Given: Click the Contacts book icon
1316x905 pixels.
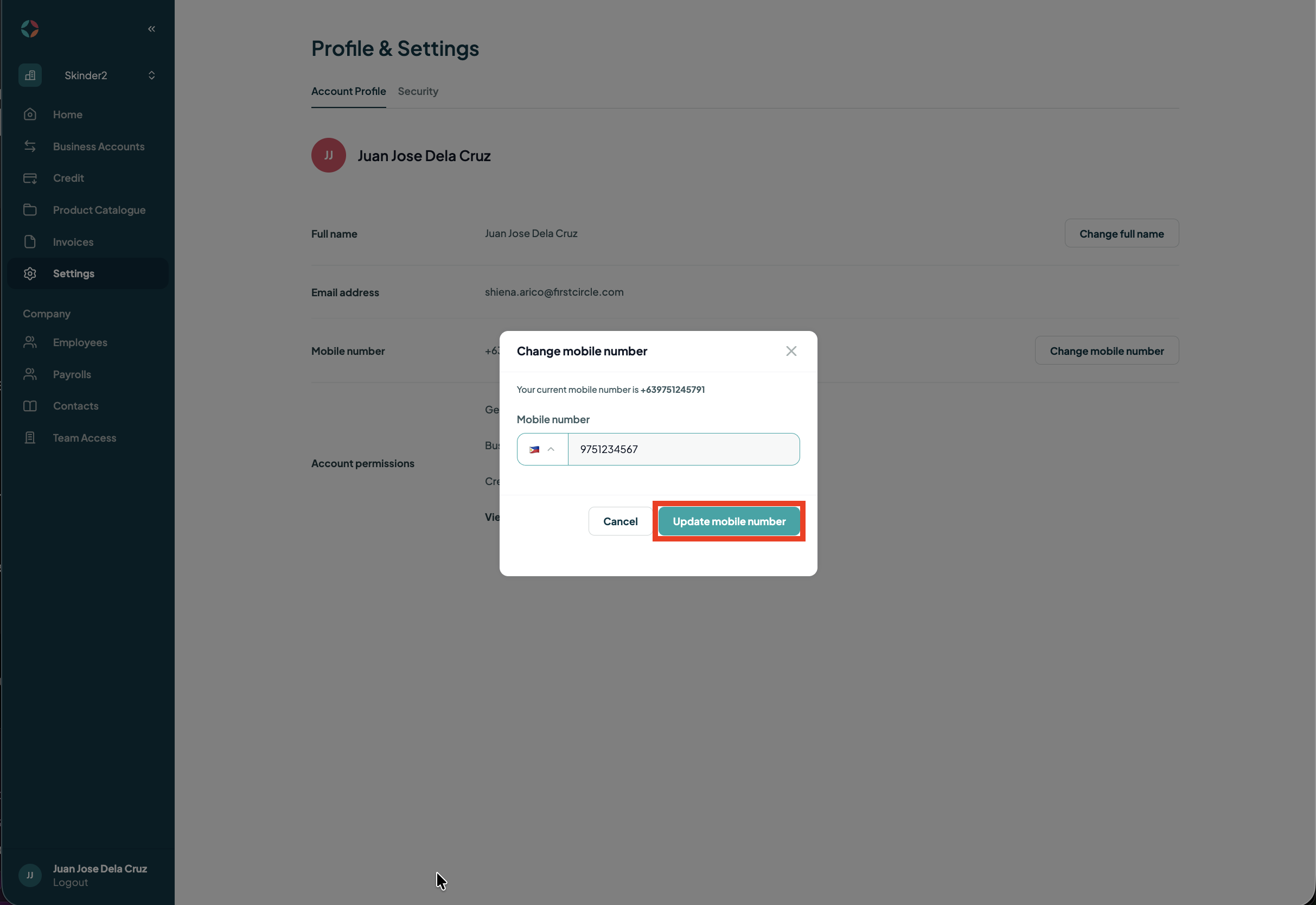Looking at the screenshot, I should pos(30,406).
